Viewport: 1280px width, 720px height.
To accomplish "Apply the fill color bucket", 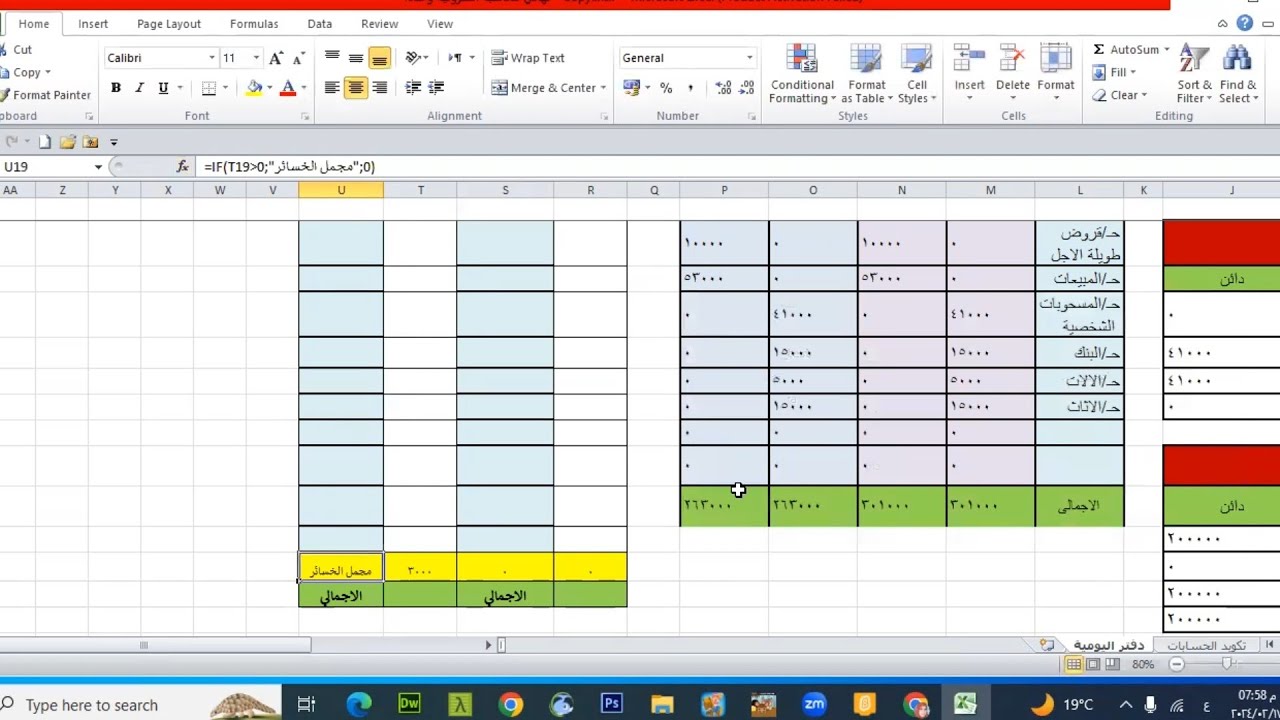I will pos(254,88).
